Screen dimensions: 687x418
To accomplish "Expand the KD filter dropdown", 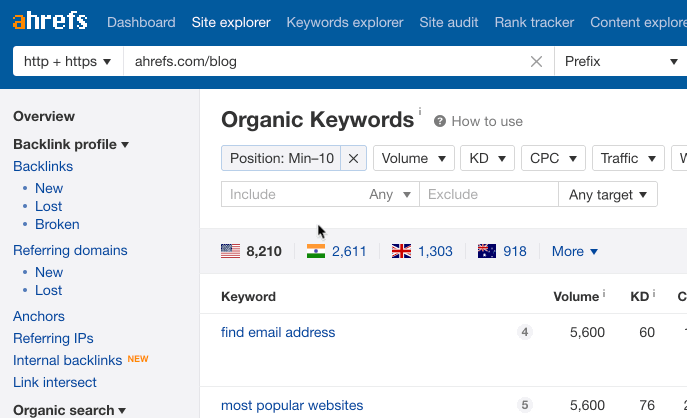I will [x=488, y=158].
